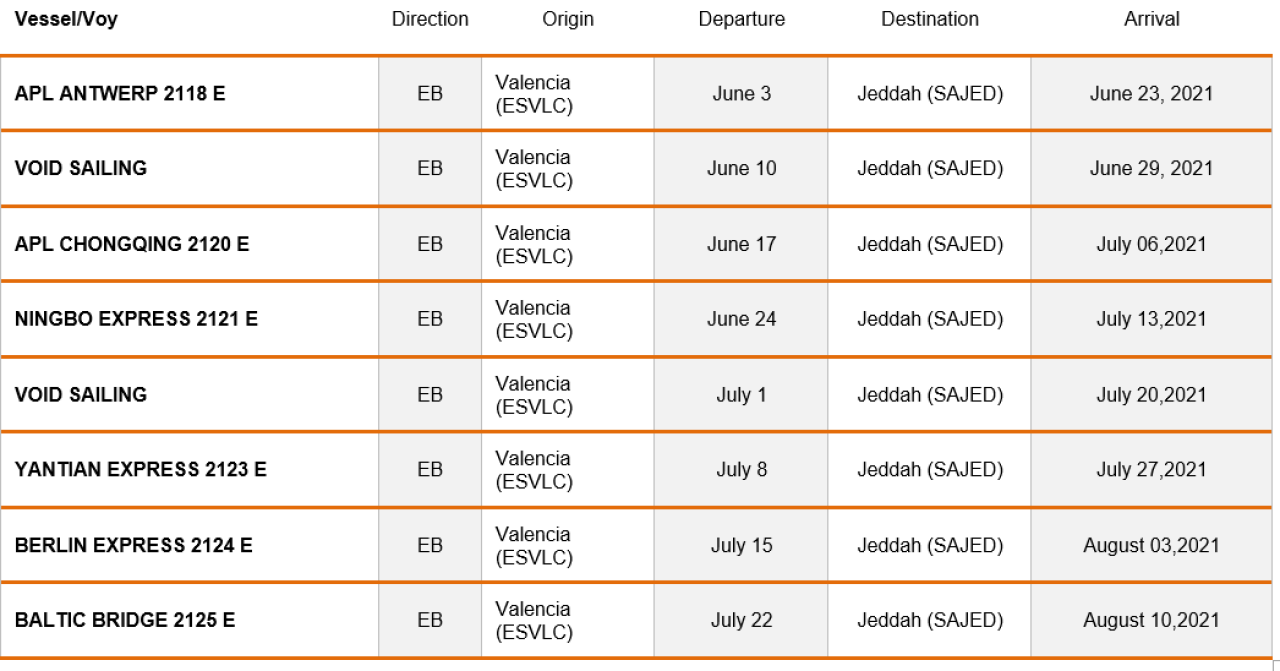The height and width of the screenshot is (671, 1280).
Task: Click the July 15 departure cell
Action: [741, 545]
